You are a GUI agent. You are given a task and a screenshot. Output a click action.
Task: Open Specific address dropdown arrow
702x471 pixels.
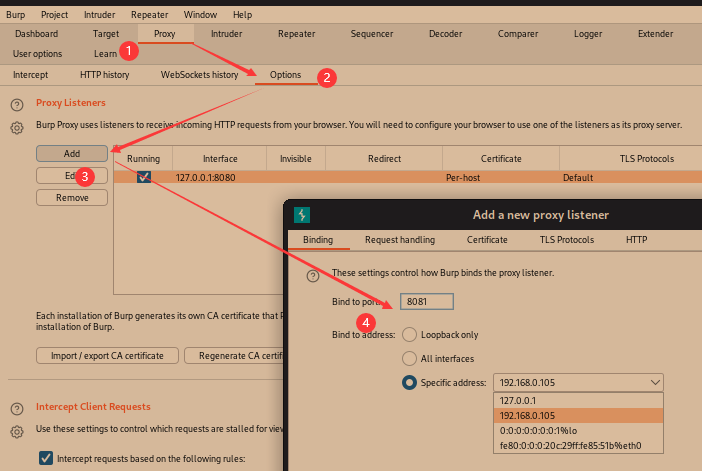(x=655, y=382)
